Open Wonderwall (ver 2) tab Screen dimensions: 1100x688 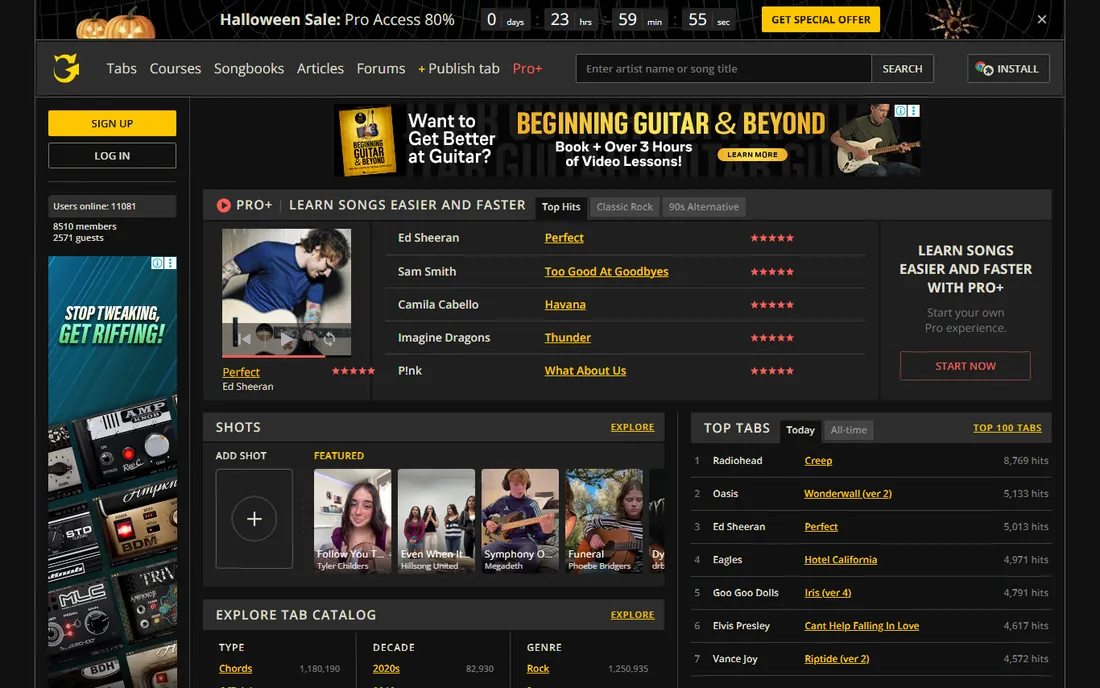coord(847,494)
